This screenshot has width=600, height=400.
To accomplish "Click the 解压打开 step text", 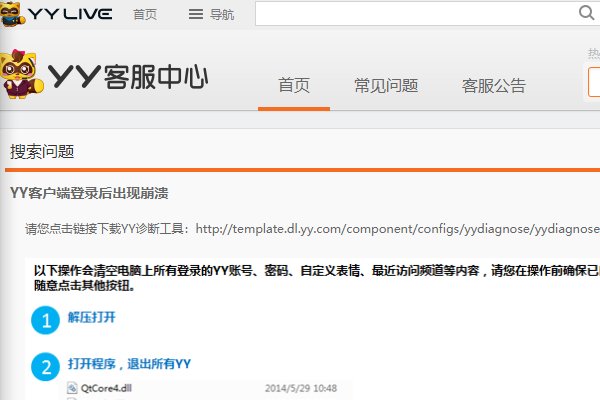I will (91, 317).
